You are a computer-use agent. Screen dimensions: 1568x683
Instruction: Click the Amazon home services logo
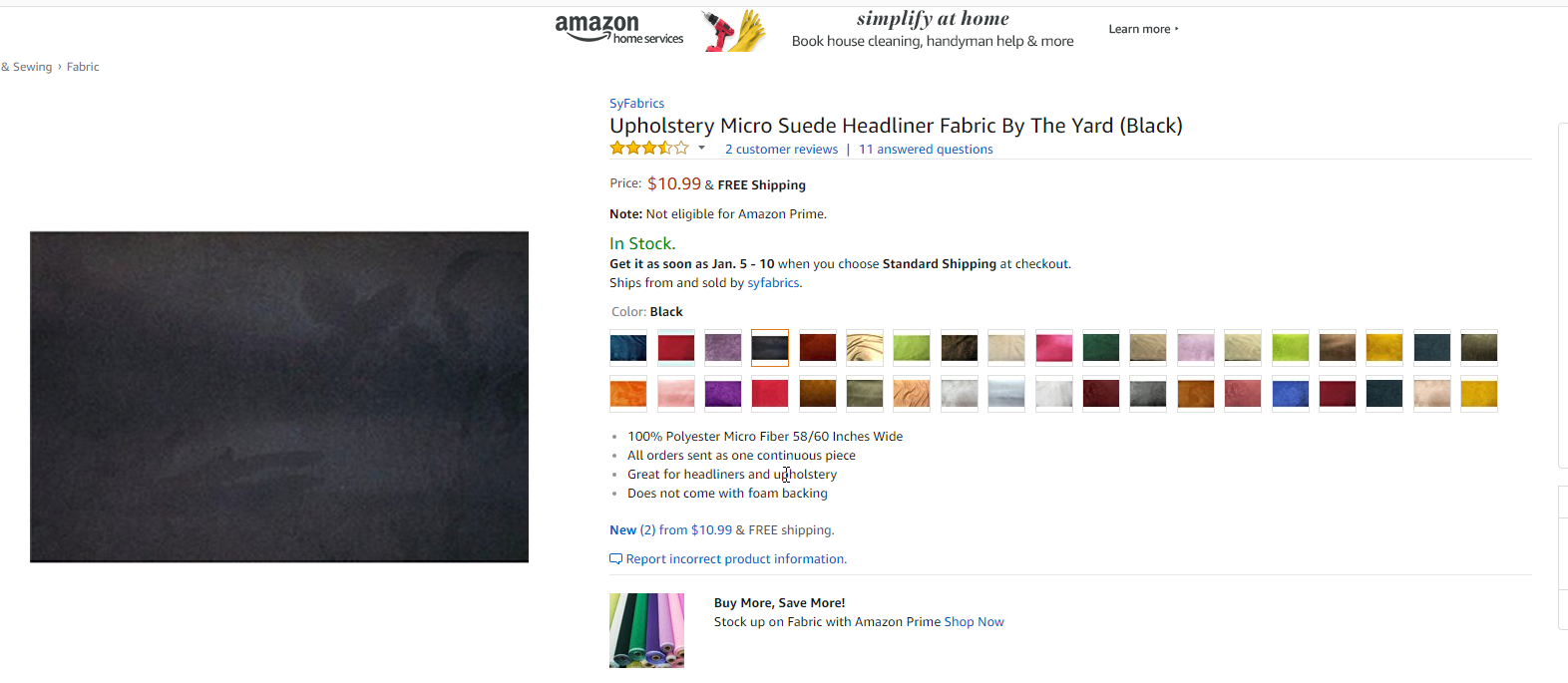(618, 29)
